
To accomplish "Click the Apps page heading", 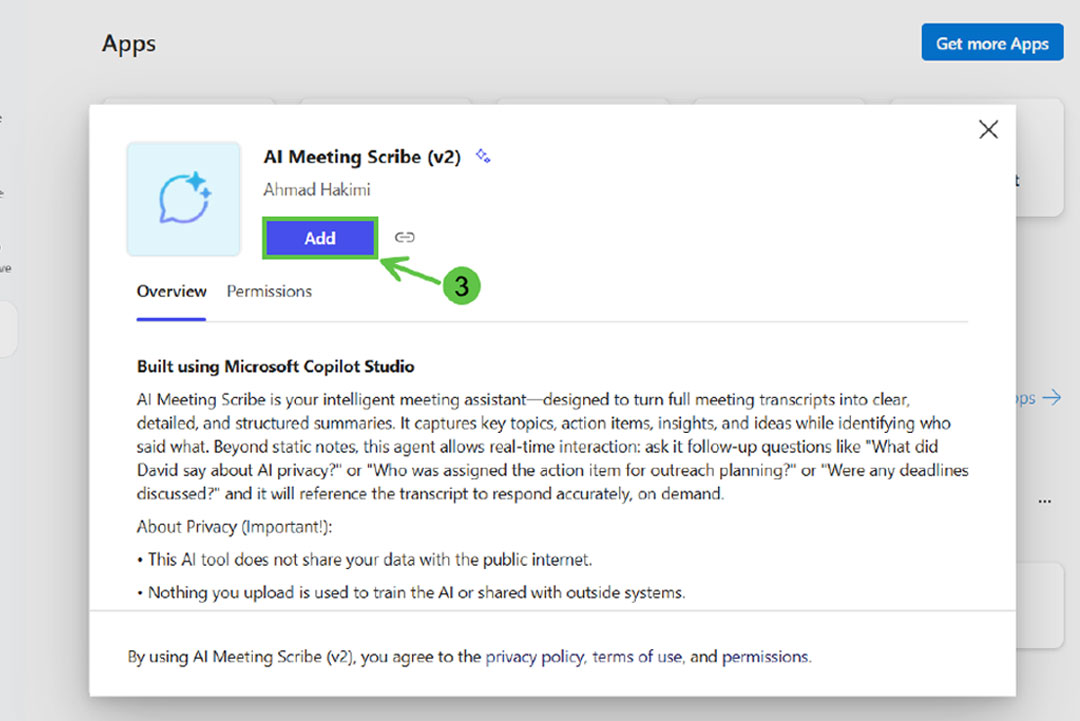I will pyautogui.click(x=129, y=44).
